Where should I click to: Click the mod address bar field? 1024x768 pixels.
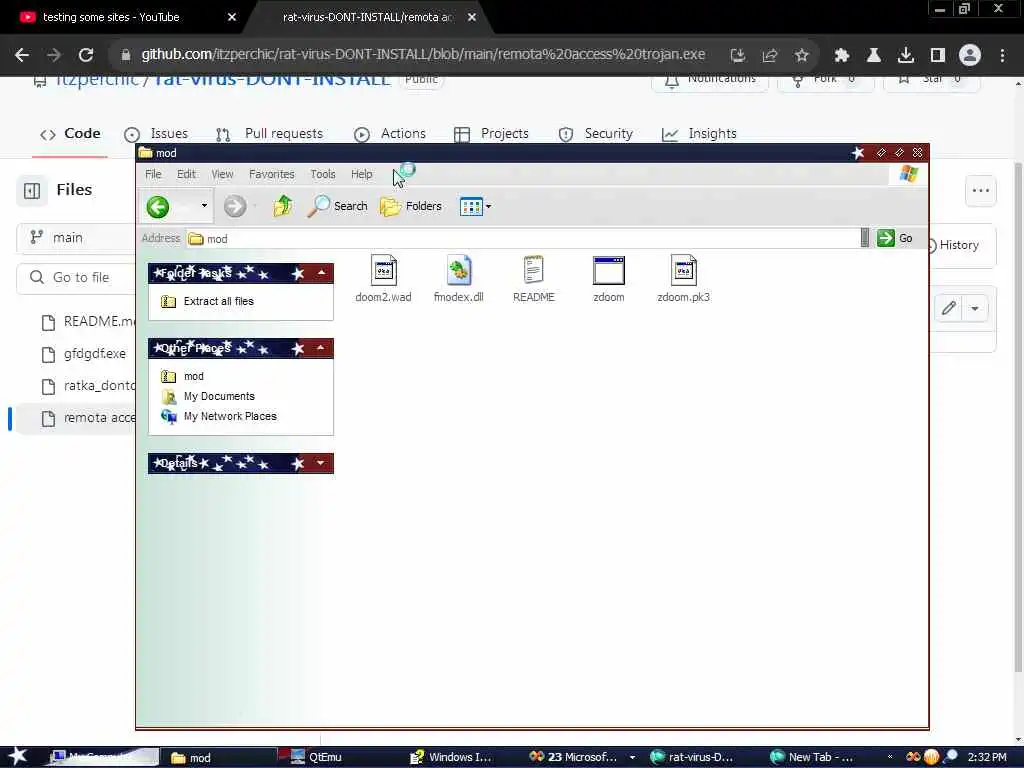522,238
